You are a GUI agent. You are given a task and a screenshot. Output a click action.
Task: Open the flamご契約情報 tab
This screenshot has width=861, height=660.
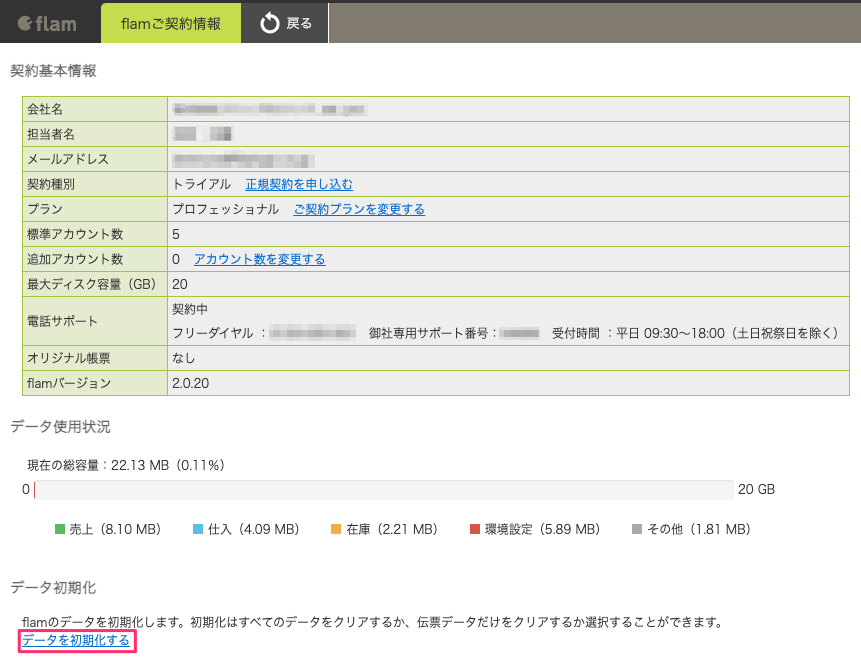coord(171,23)
